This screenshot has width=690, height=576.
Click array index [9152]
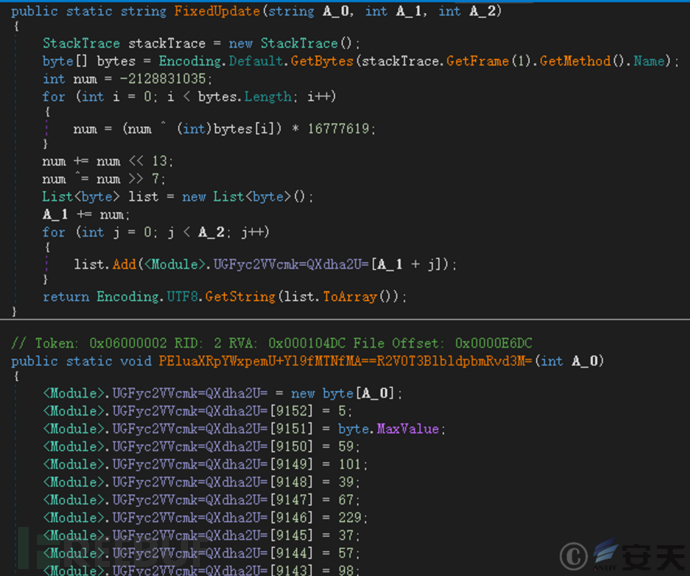click(x=291, y=411)
